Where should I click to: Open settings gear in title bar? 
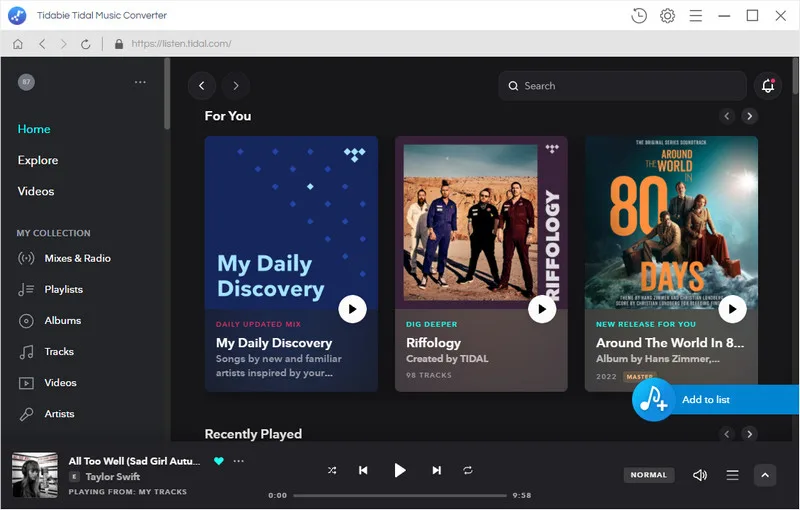click(x=667, y=16)
